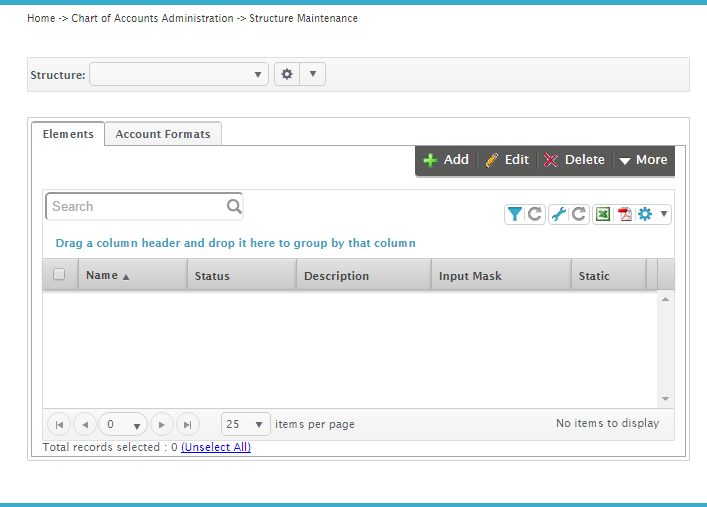Click the blue funnel filter icon
This screenshot has width=707, height=507.
point(514,214)
